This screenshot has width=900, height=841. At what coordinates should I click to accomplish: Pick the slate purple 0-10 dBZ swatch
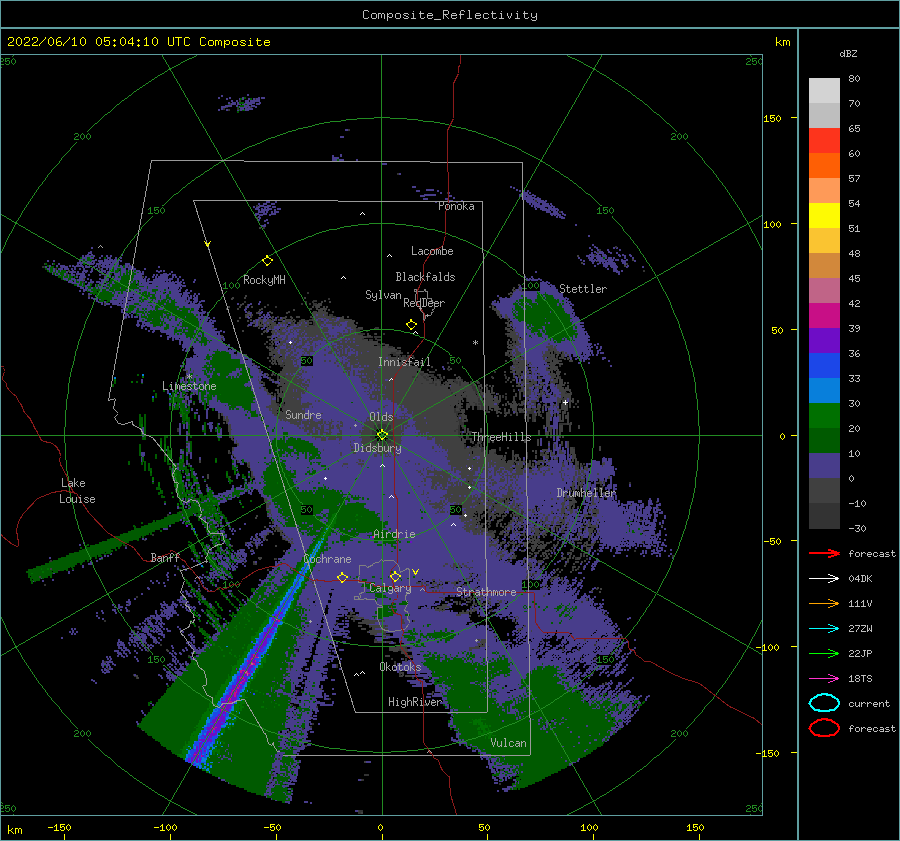(824, 466)
